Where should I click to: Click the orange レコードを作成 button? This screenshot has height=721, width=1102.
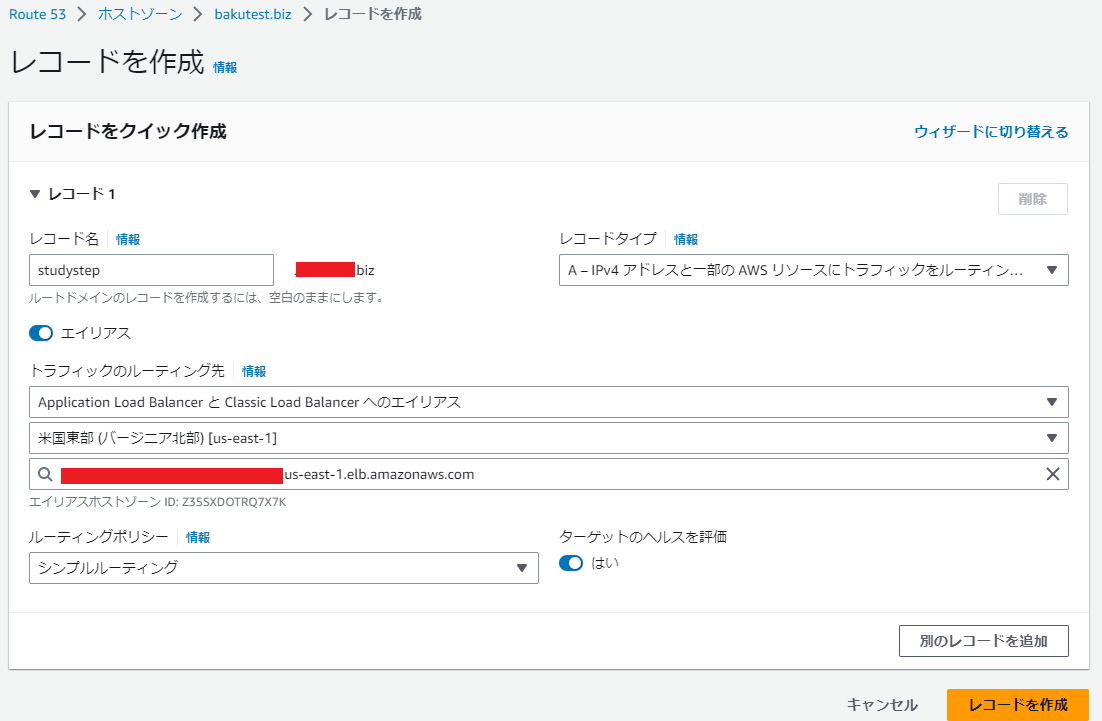coord(1018,705)
